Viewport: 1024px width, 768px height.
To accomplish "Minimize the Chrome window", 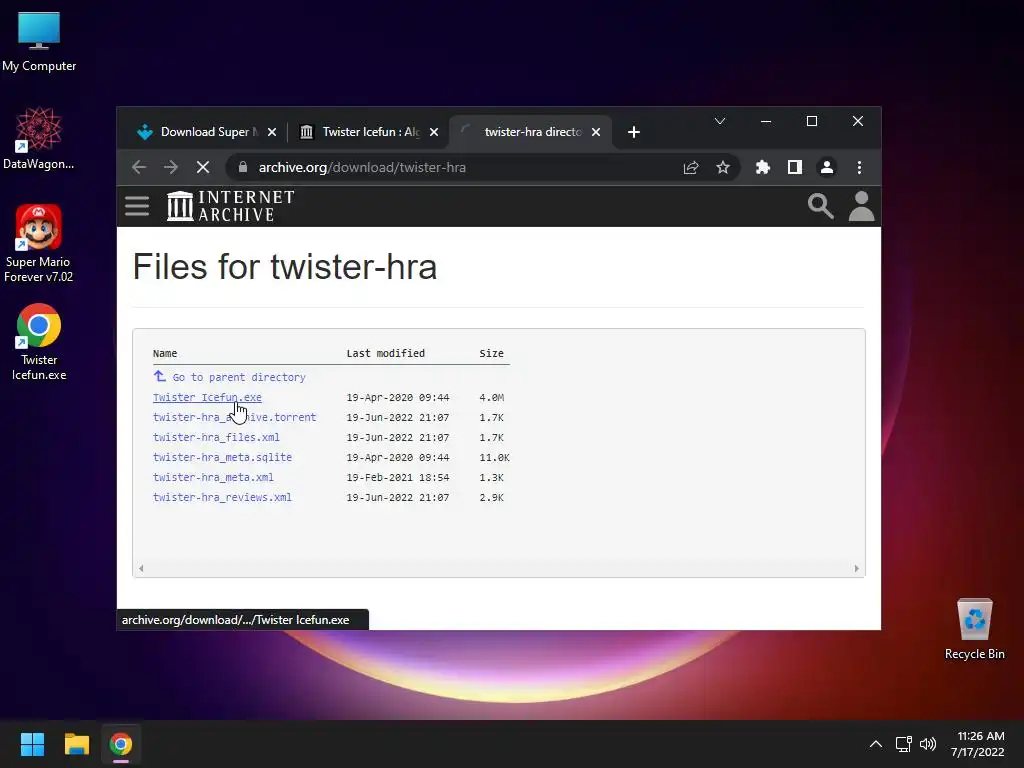I will point(766,121).
